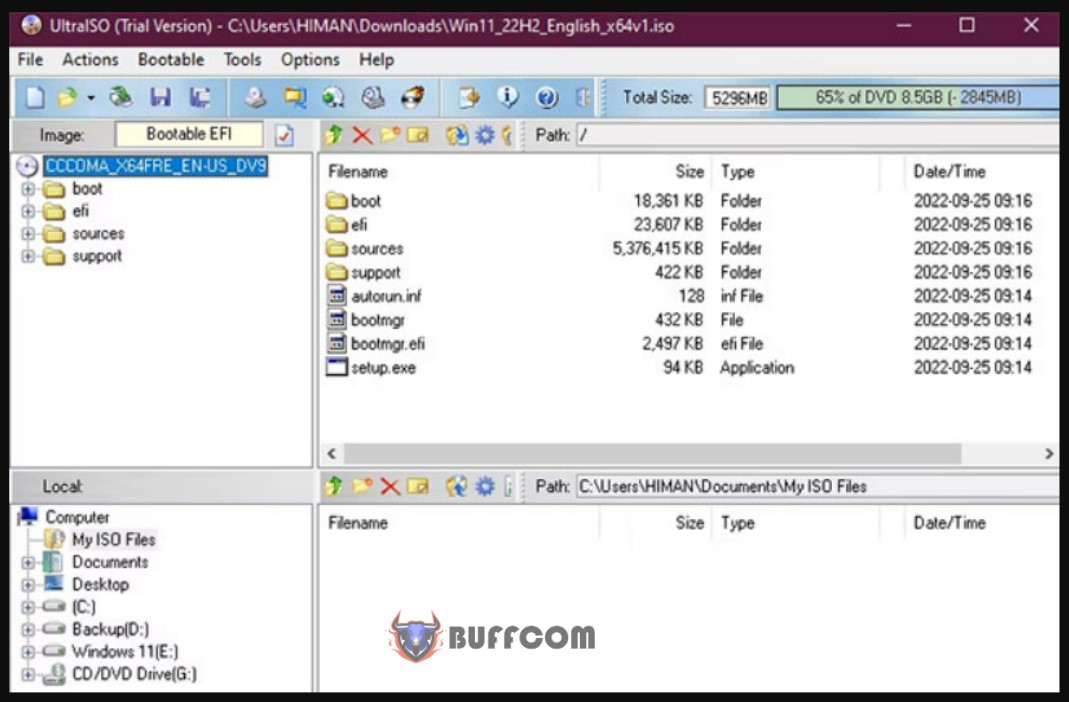Click the globe-with-arrow icon in the image pane toolbar
This screenshot has height=702, width=1069.
coord(457,135)
